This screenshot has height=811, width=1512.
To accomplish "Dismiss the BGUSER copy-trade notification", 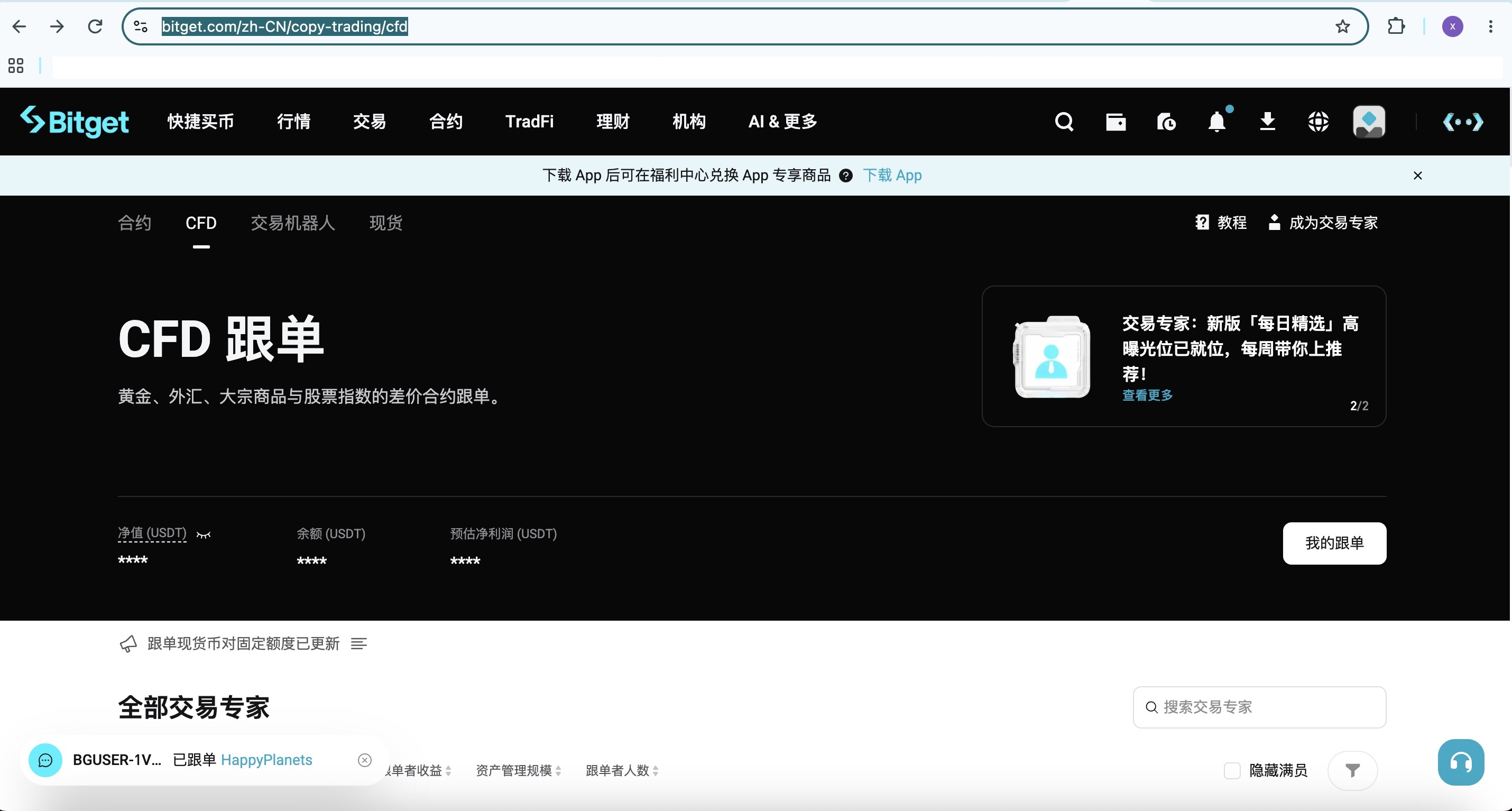I will [x=364, y=761].
